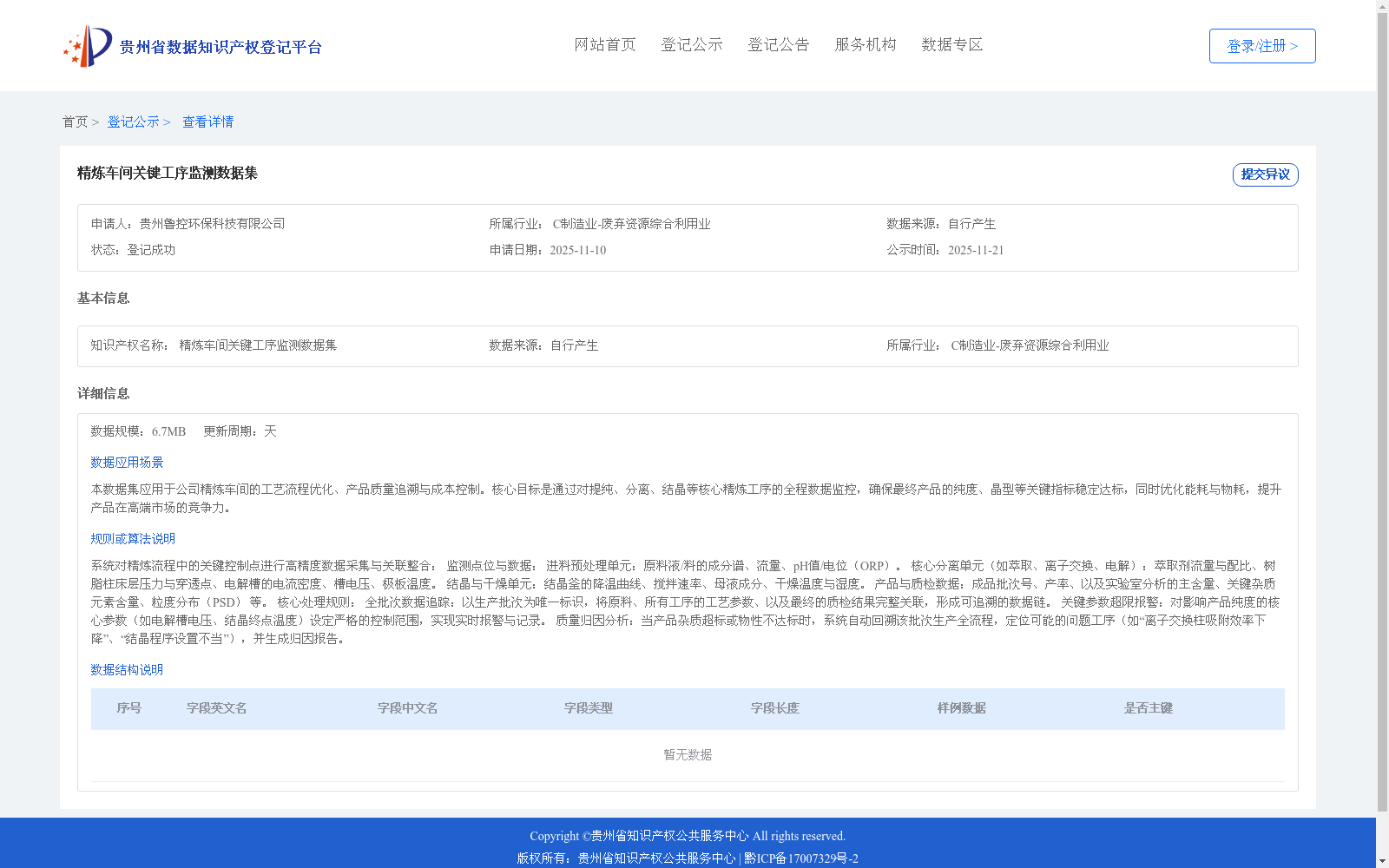Open 网站首页 navigation item

[605, 44]
